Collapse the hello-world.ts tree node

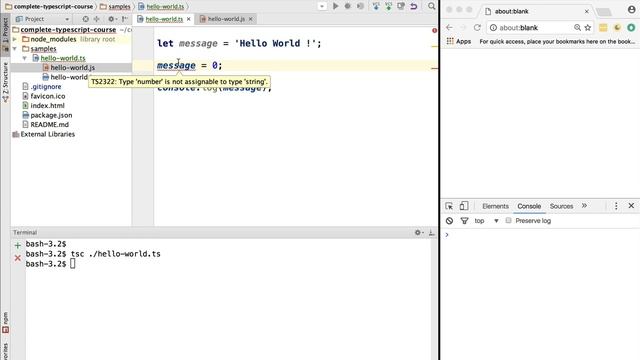[24, 58]
